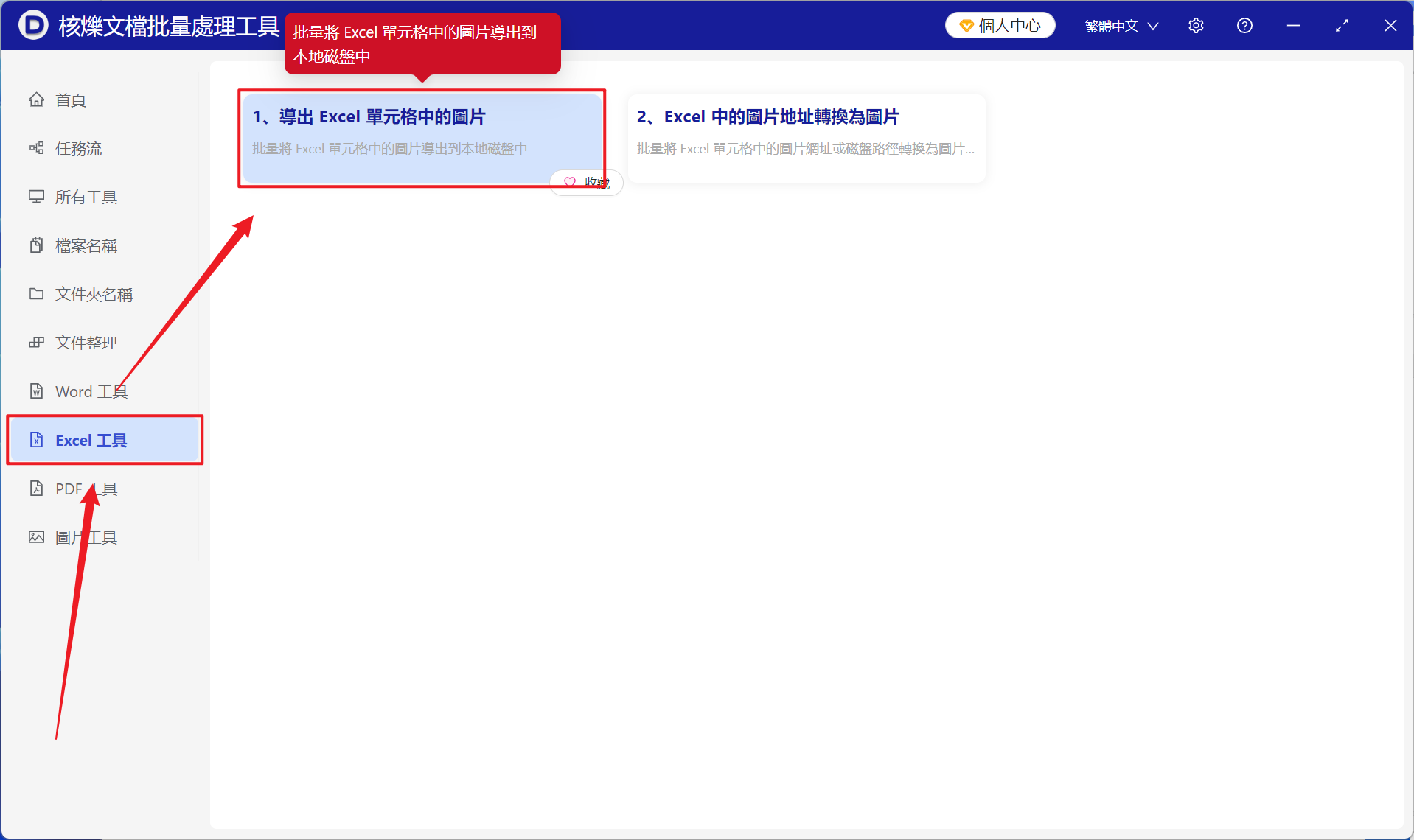1414x840 pixels.
Task: Click the heart favorite icon on card 1
Action: coord(569,182)
